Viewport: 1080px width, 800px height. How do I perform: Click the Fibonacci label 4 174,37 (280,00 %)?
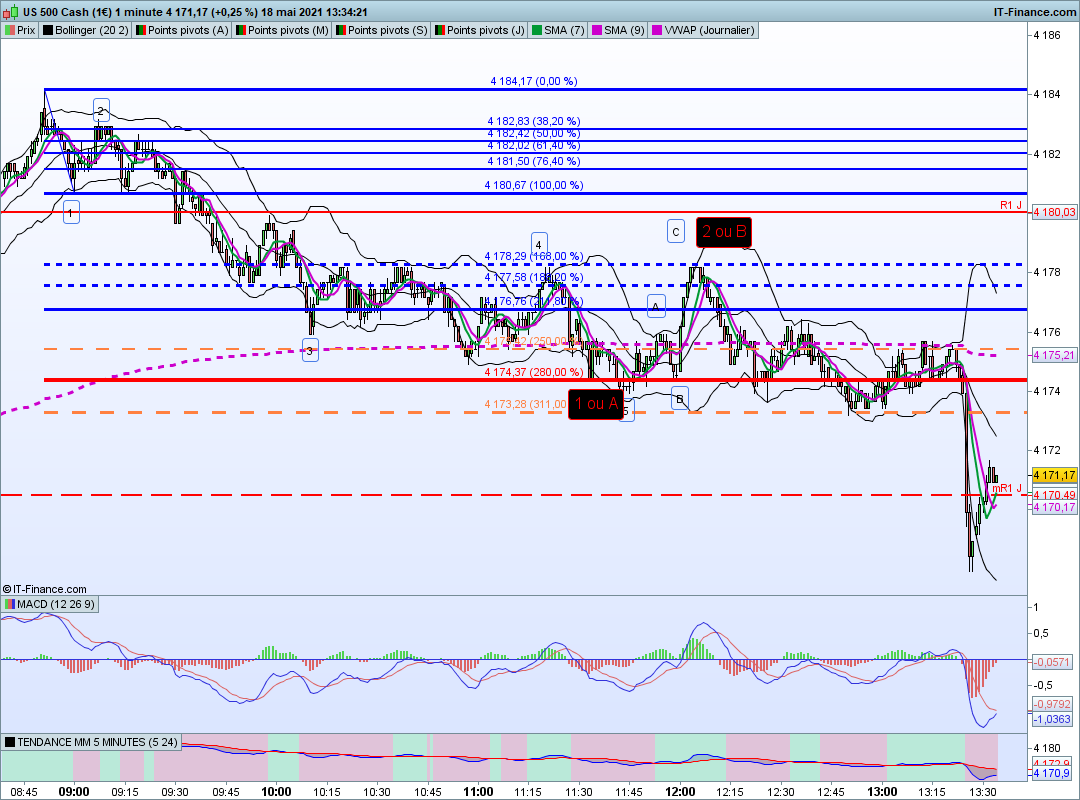[534, 372]
